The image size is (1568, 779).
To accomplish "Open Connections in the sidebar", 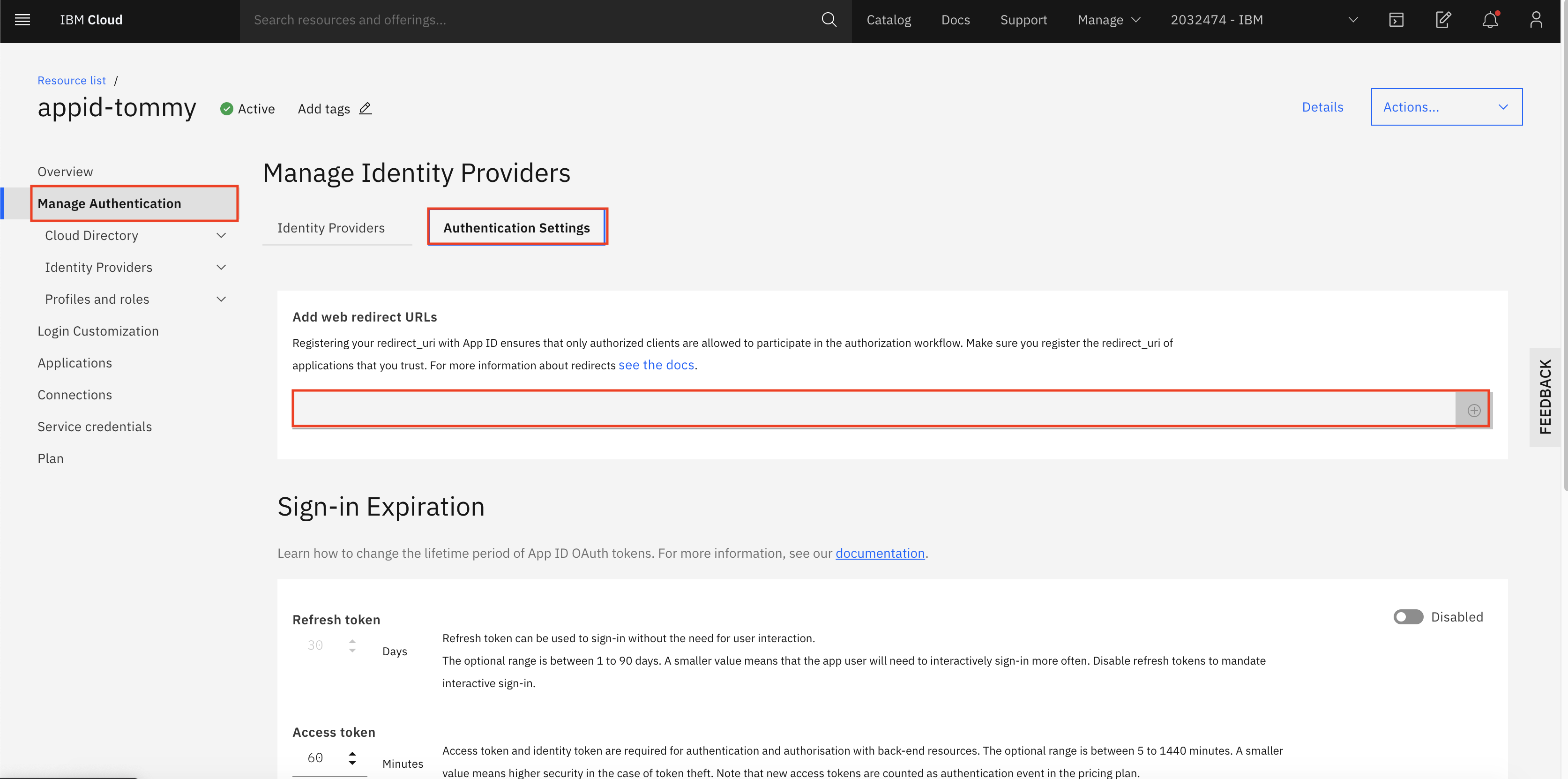I will [x=75, y=395].
